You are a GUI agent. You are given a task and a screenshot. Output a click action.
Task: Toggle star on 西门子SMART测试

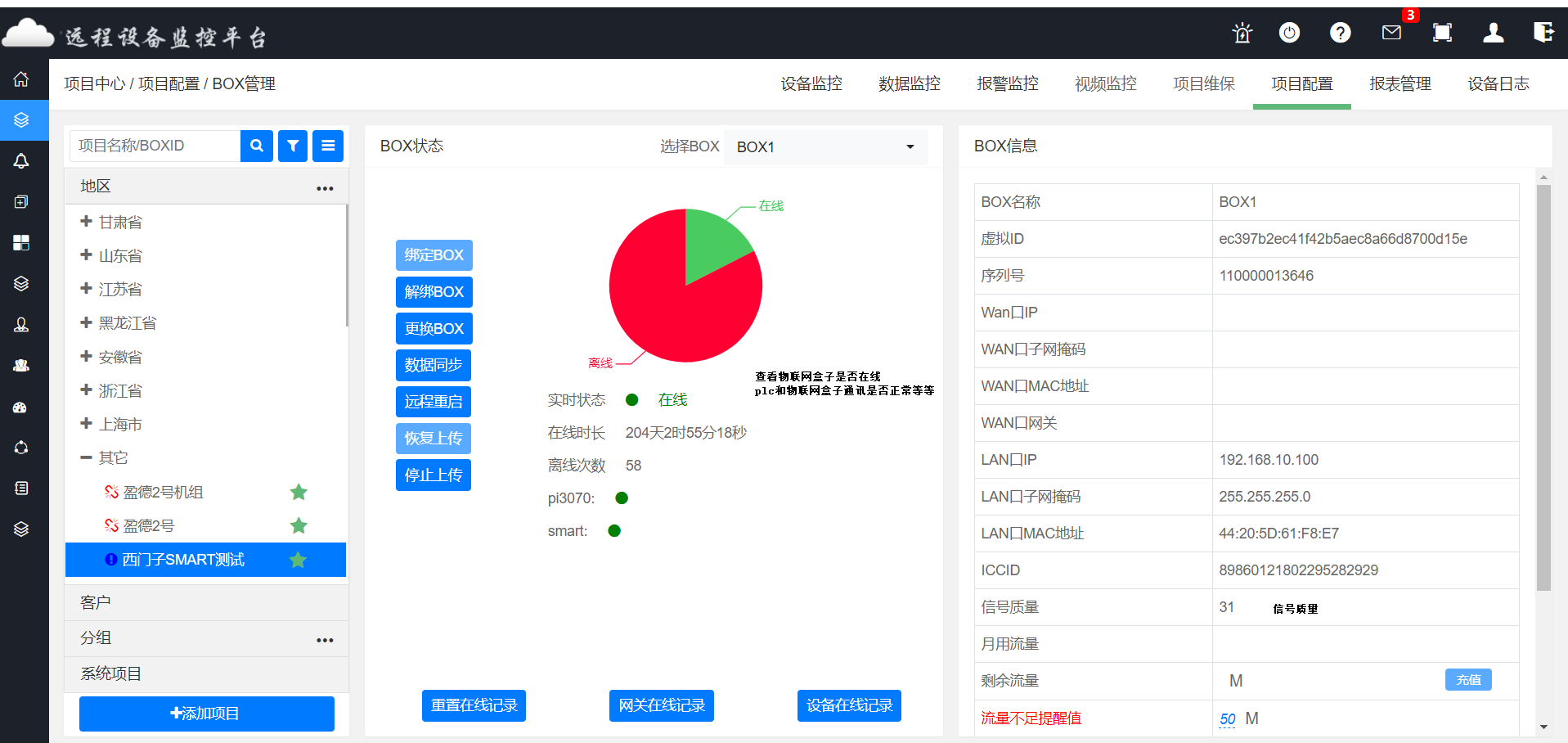[298, 560]
